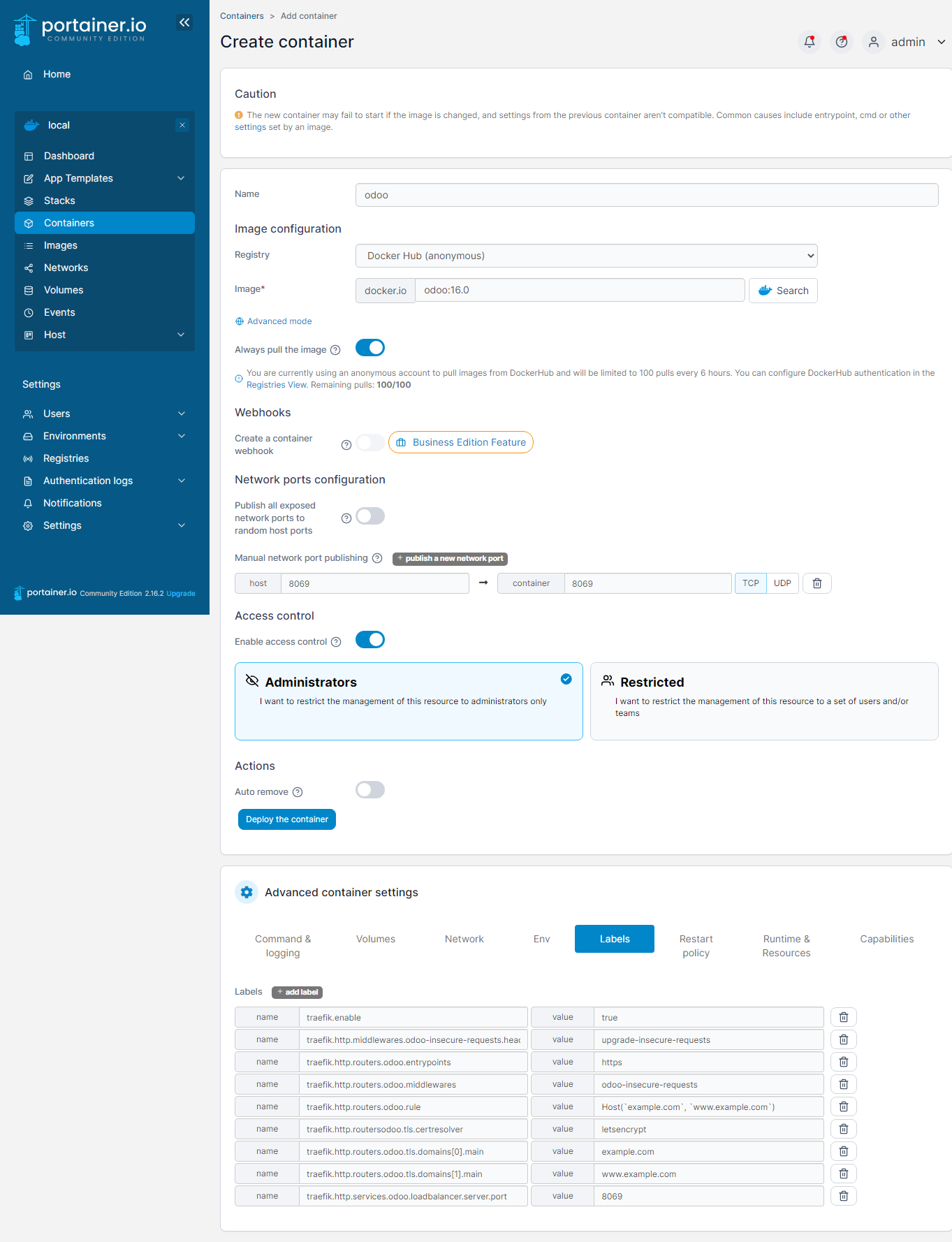Go to Home in sidebar
This screenshot has height=1242, width=952.
pyautogui.click(x=57, y=74)
